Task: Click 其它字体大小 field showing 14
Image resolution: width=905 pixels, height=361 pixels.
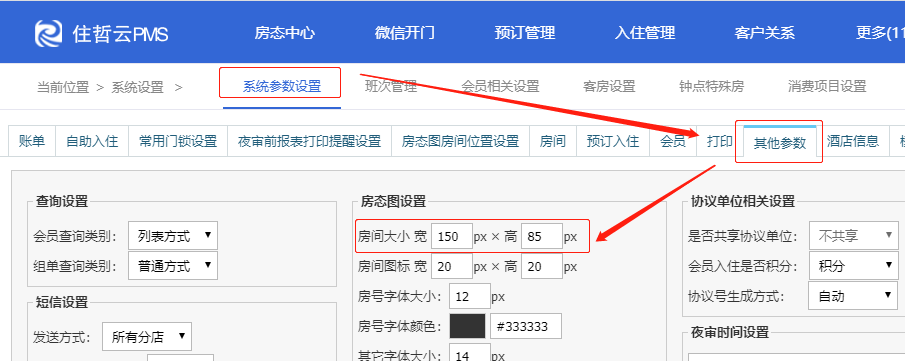Action: (x=470, y=353)
